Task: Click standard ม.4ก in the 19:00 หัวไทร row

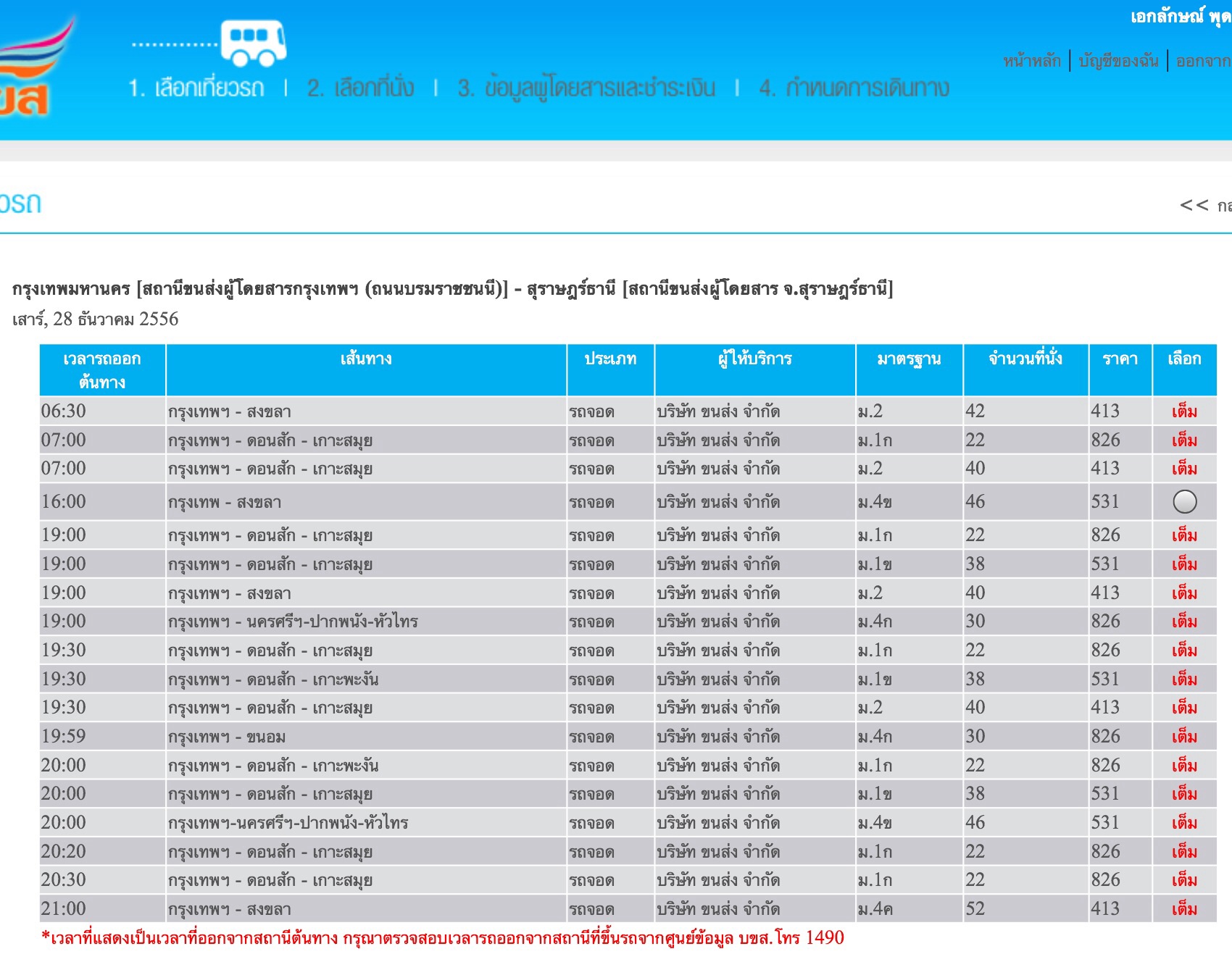Action: pyautogui.click(x=875, y=622)
